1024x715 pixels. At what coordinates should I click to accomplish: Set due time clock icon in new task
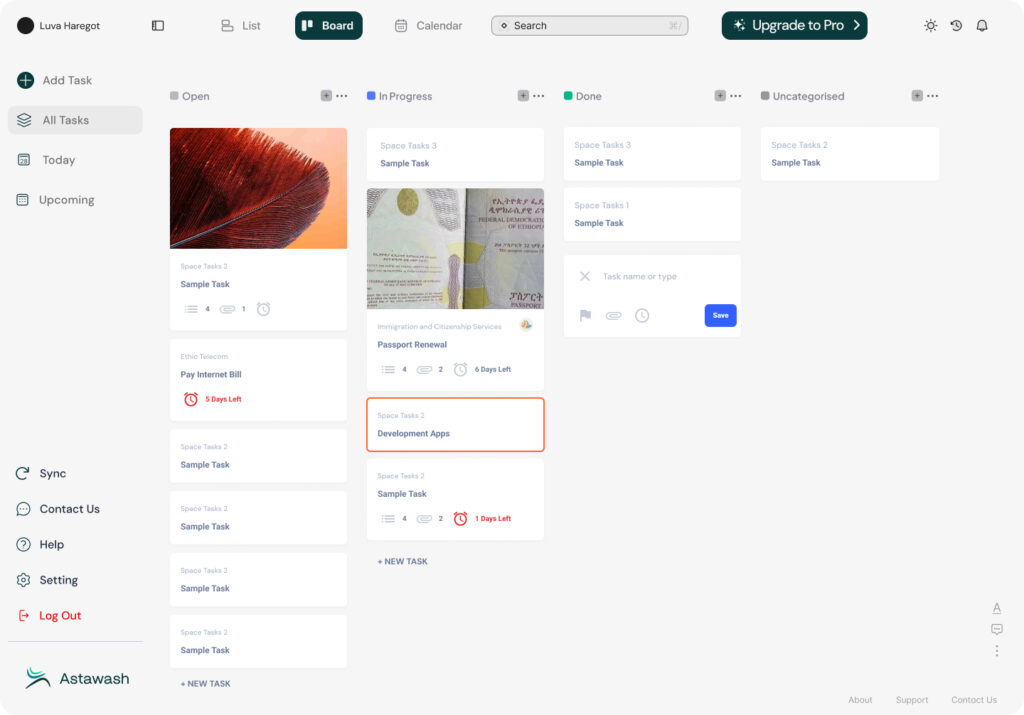[642, 316]
